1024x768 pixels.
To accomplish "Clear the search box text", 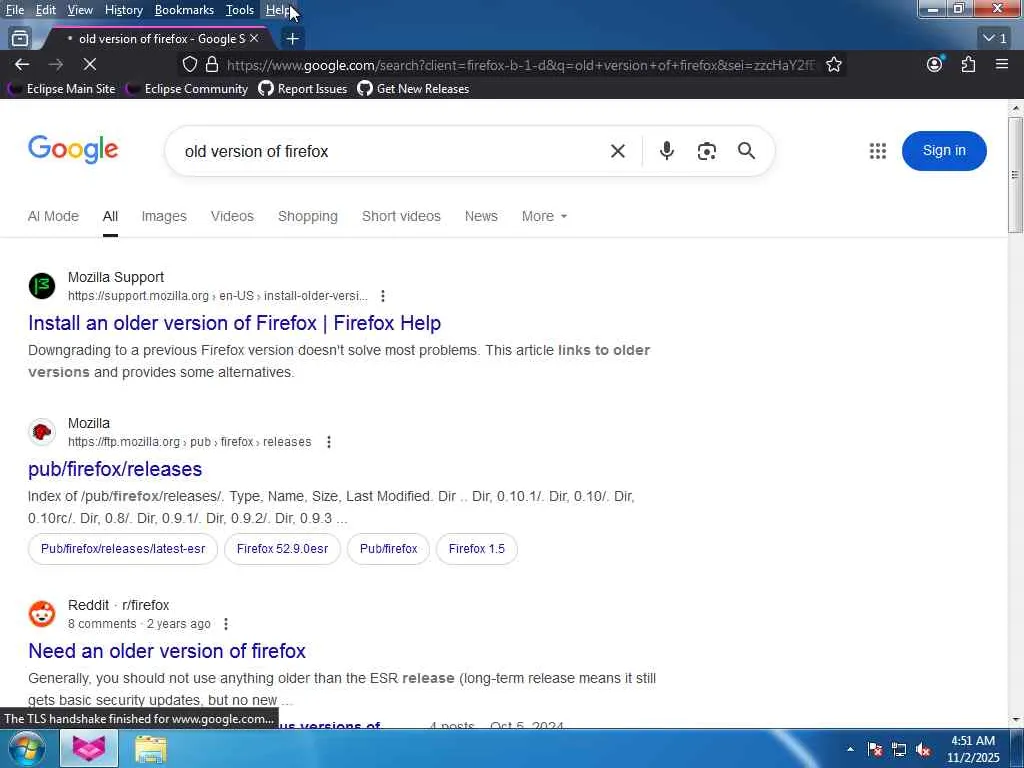I will click(x=618, y=151).
